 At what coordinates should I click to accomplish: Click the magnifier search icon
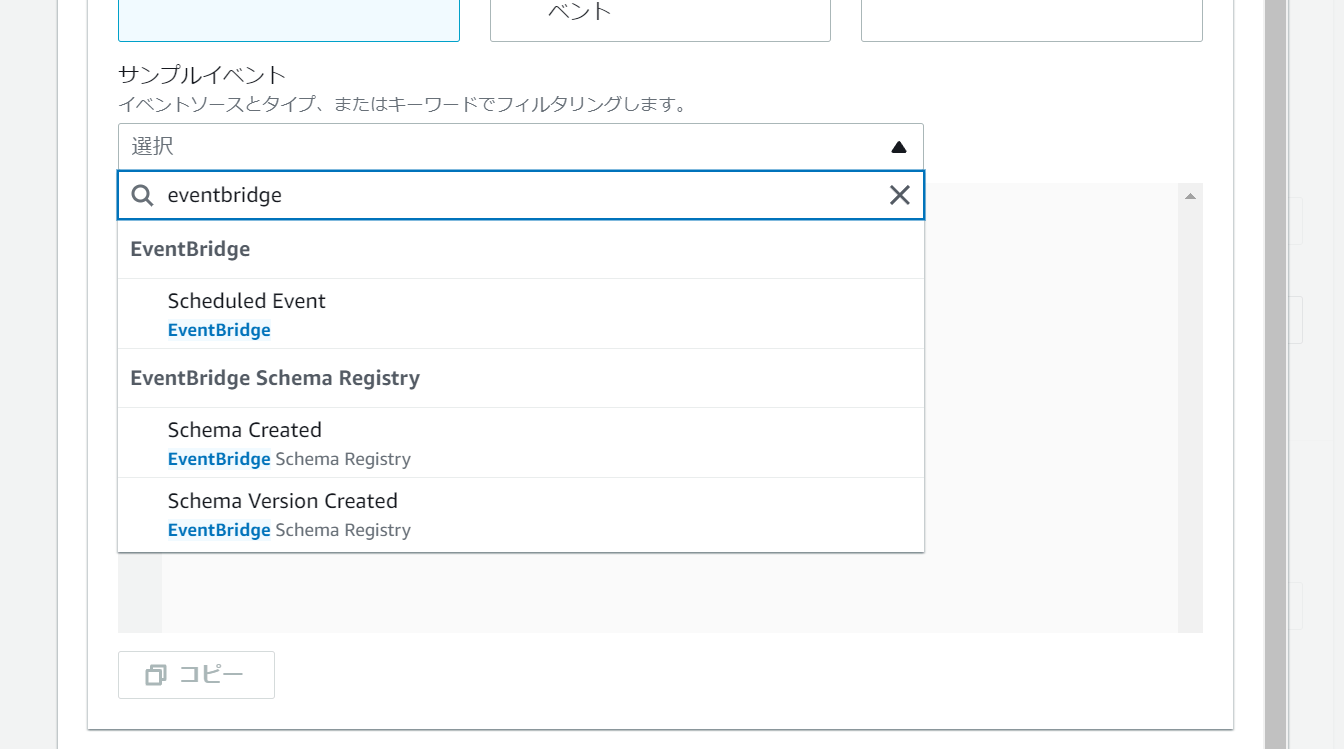143,195
